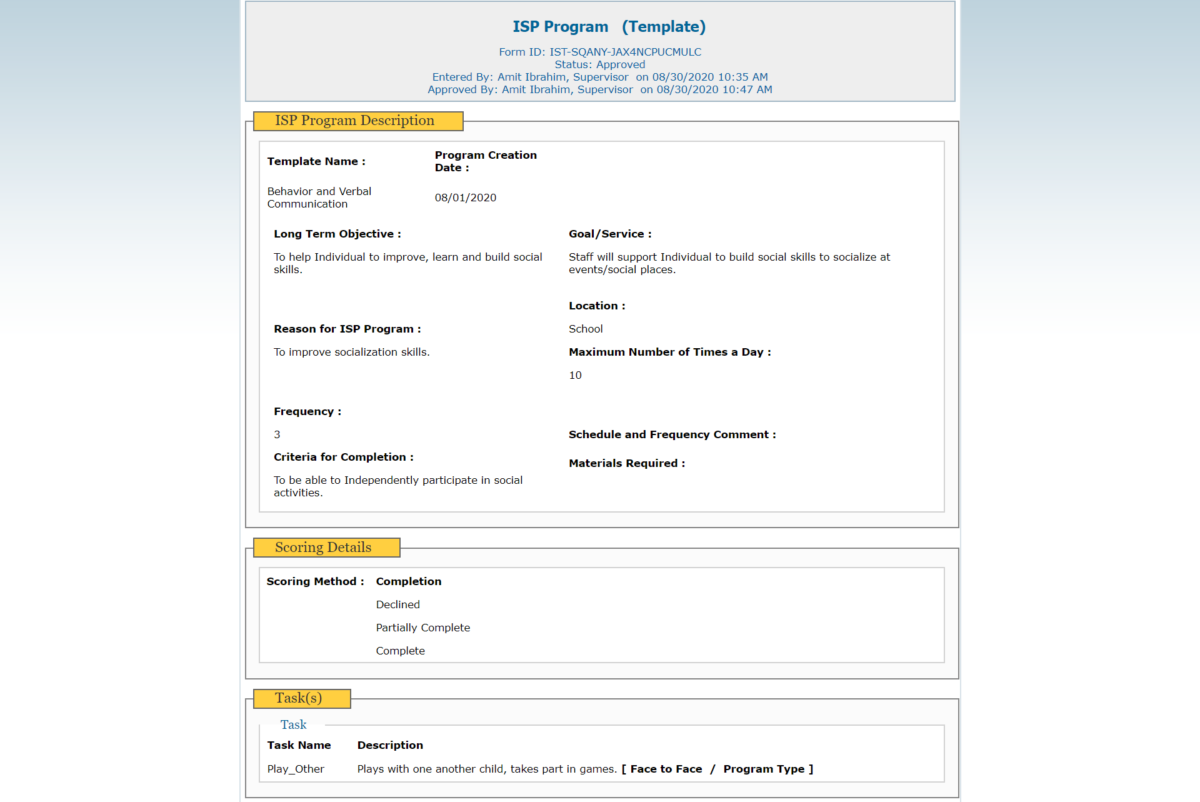Viewport: 1200px width, 802px height.
Task: Click the ISP Program (Template) title
Action: 609,27
